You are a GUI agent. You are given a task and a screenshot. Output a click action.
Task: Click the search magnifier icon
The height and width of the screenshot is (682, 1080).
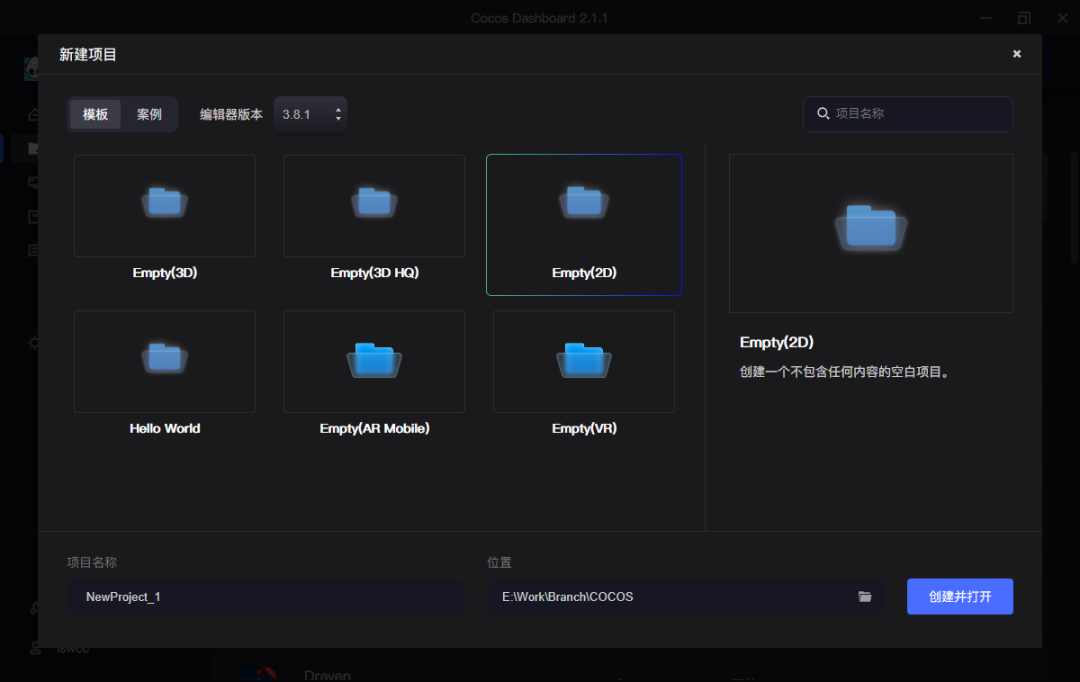tap(823, 114)
